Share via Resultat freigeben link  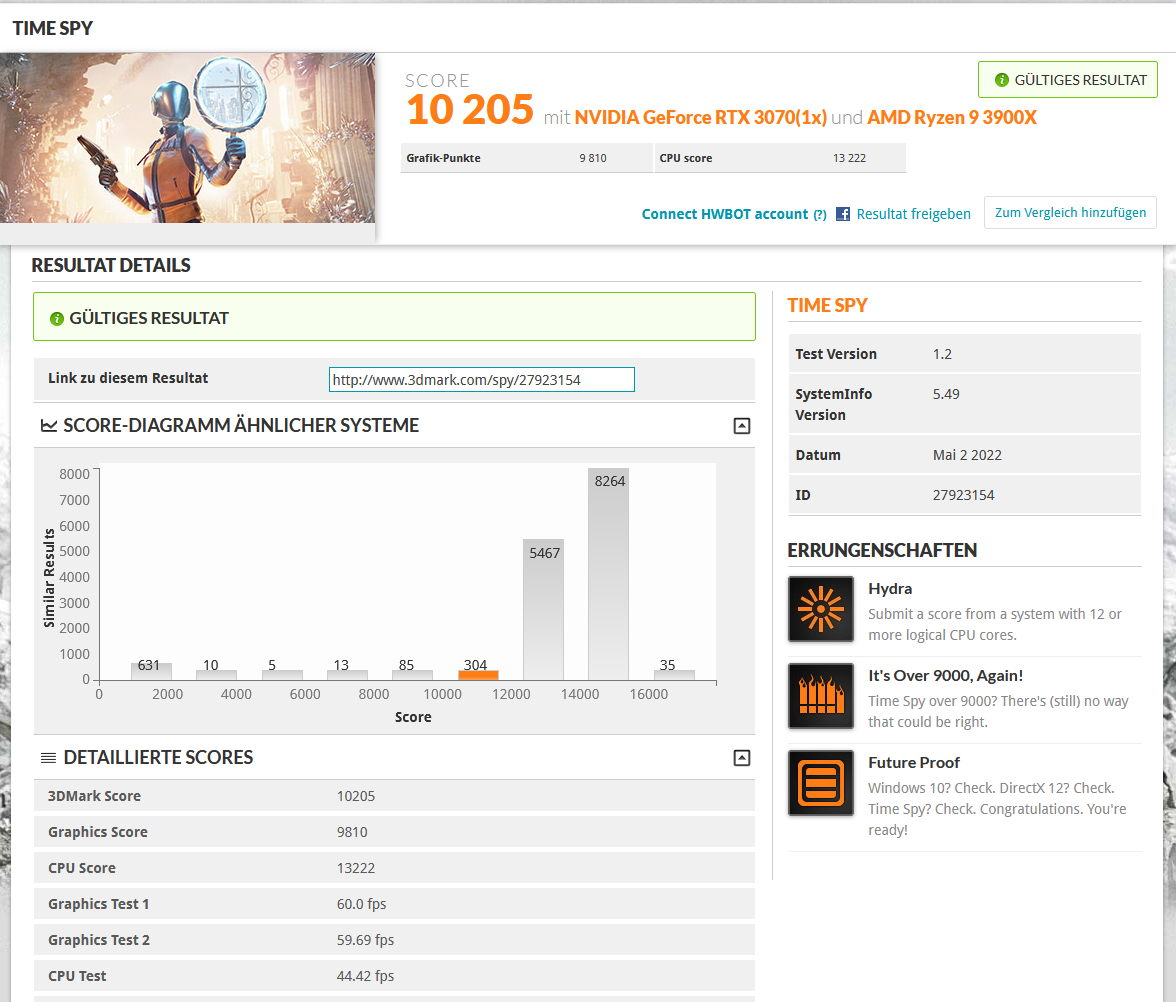coord(914,214)
